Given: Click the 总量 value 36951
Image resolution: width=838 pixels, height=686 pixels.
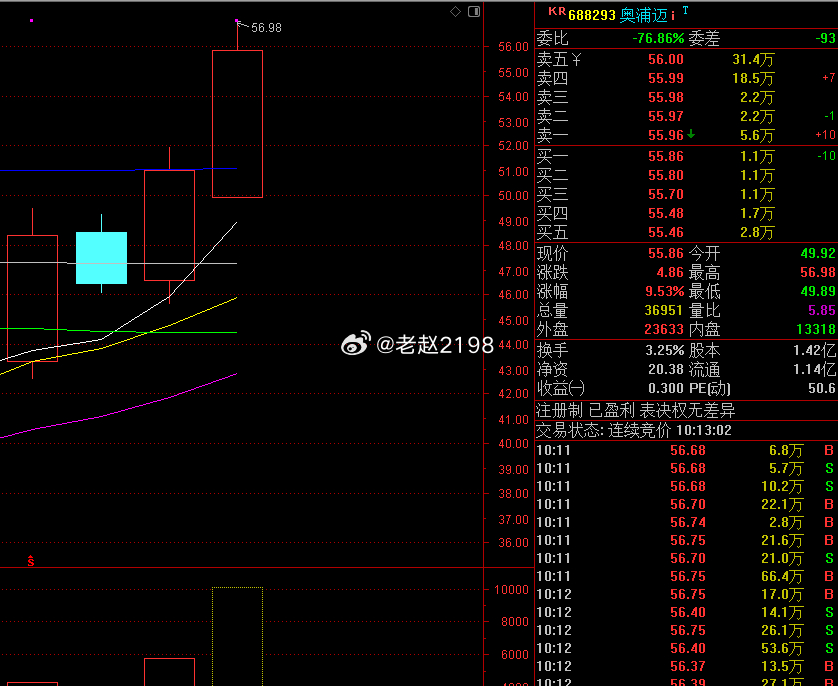Looking at the screenshot, I should [663, 310].
